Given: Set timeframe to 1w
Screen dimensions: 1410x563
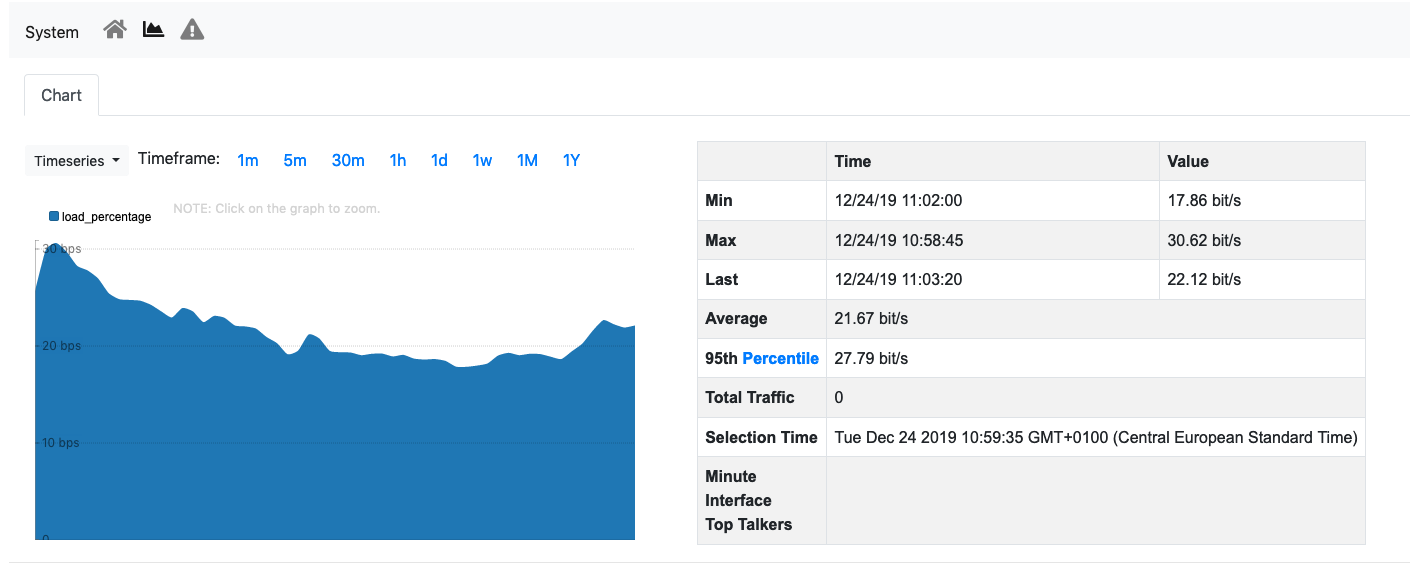Looking at the screenshot, I should point(482,160).
